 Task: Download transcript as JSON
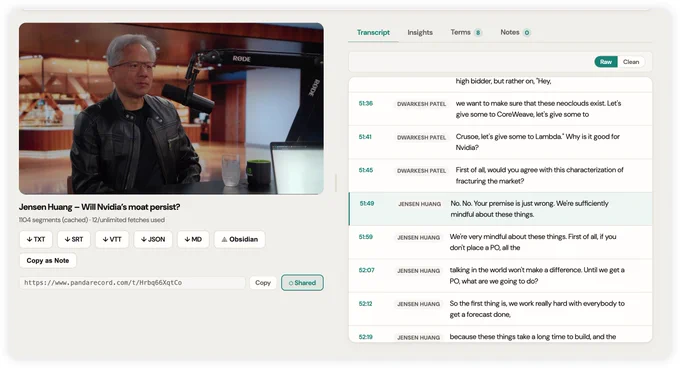point(153,239)
